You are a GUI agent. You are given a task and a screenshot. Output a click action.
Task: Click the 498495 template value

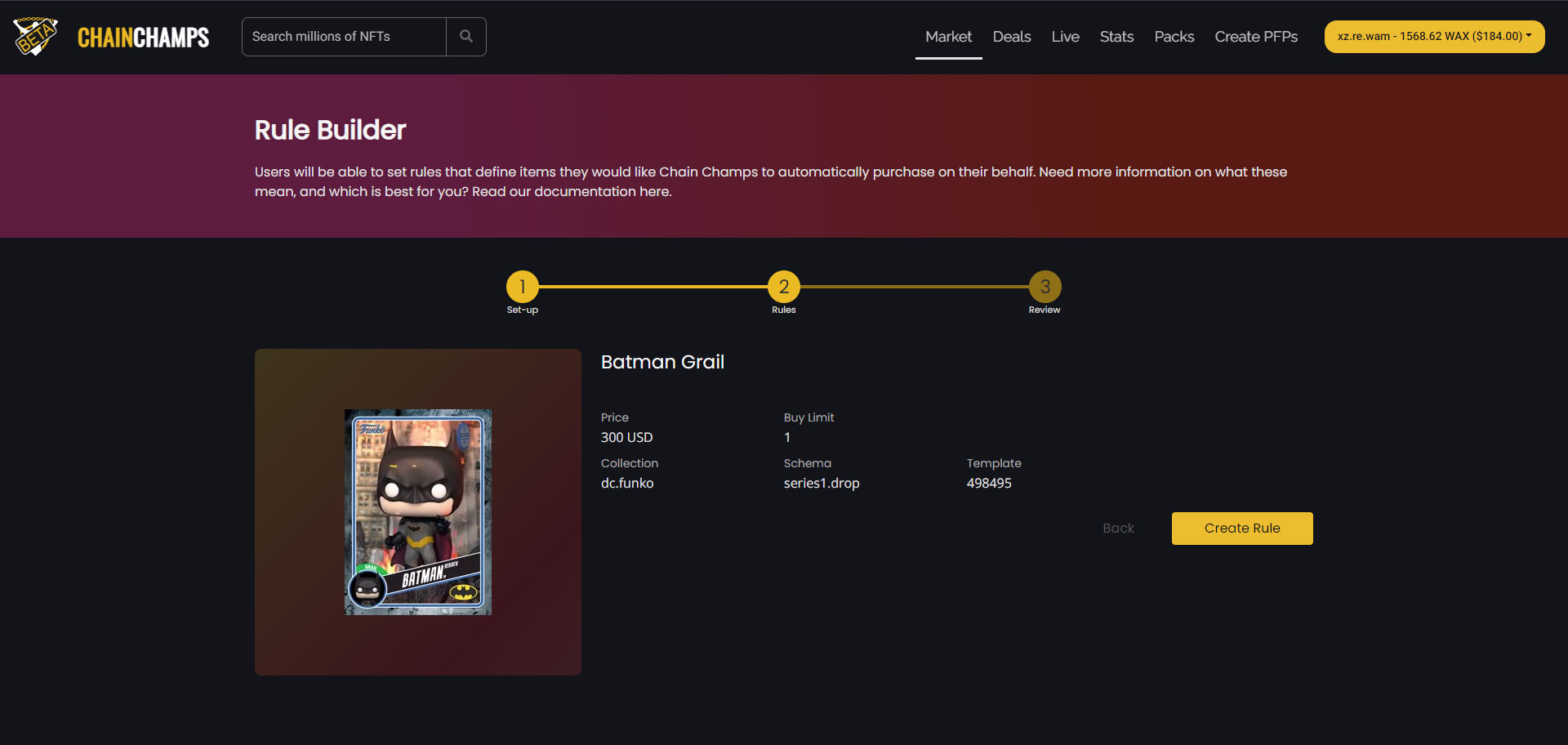coord(989,483)
